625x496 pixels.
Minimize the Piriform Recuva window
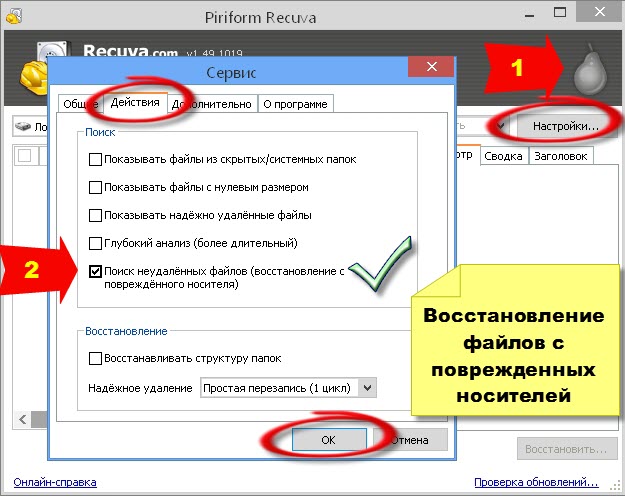(x=529, y=16)
